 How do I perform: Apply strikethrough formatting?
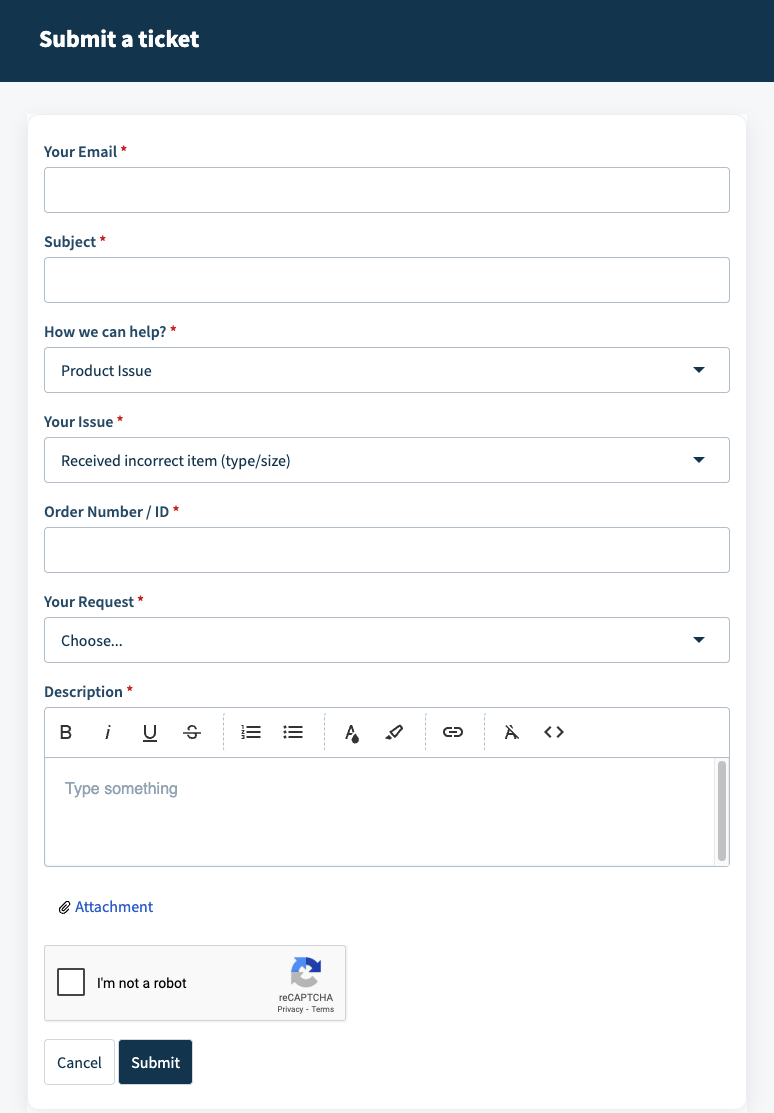coord(192,732)
